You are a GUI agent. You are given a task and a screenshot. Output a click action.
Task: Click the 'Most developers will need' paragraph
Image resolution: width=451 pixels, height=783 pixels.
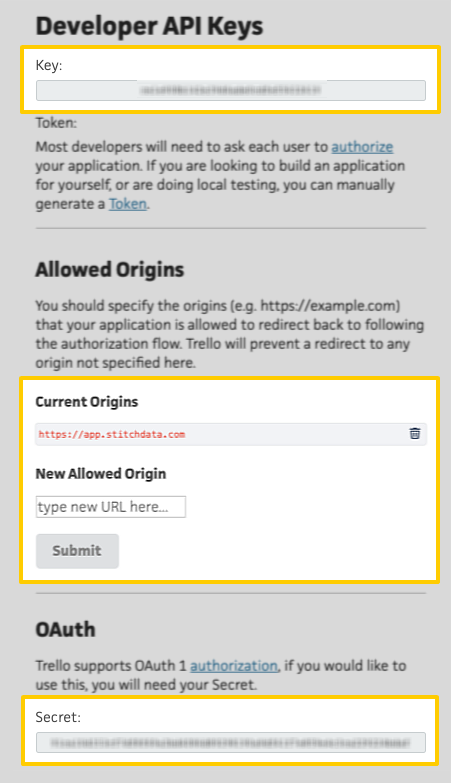tap(220, 175)
